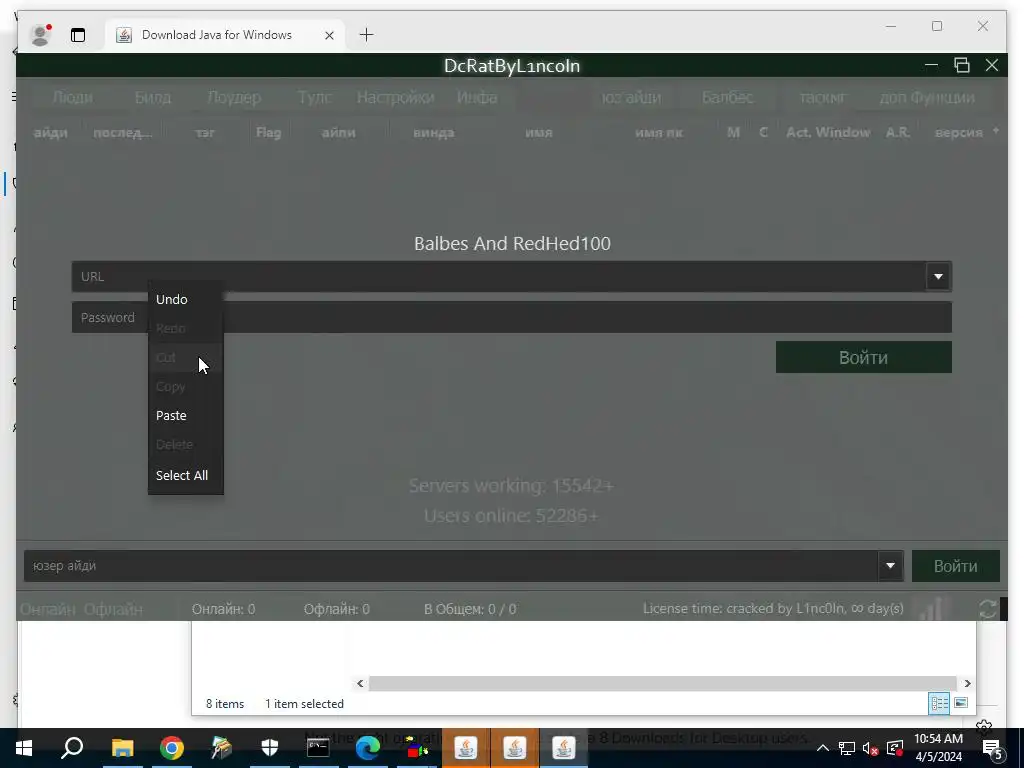Choose Copy from the context menu
The height and width of the screenshot is (768, 1024).
(170, 387)
